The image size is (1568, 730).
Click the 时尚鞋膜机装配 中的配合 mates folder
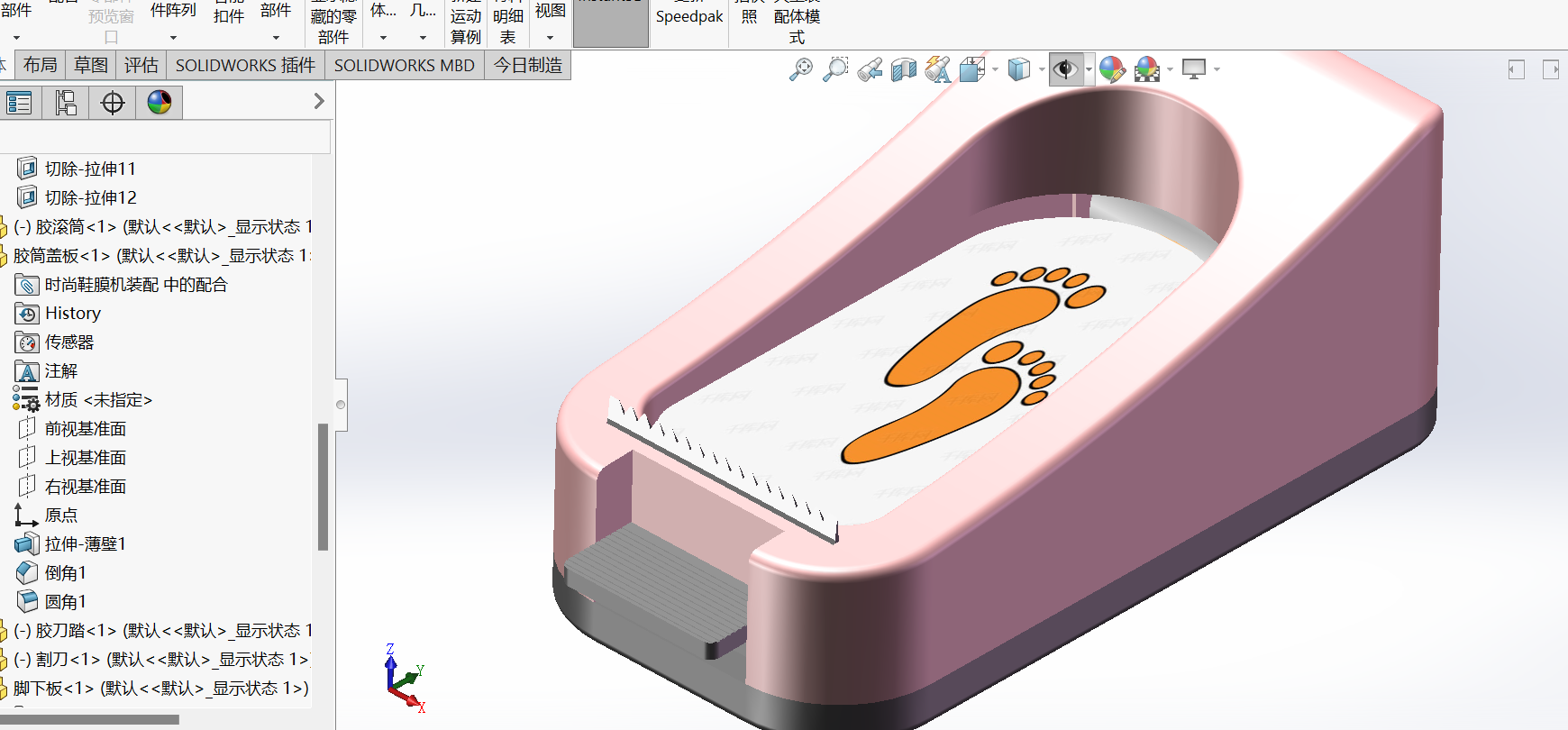(x=136, y=284)
